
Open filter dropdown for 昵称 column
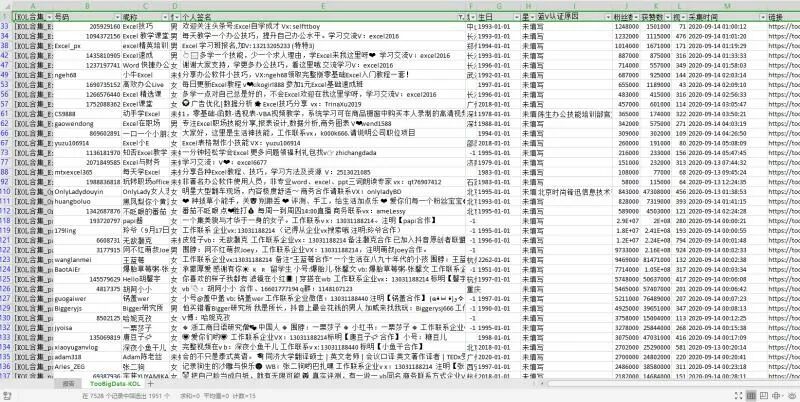point(165,17)
